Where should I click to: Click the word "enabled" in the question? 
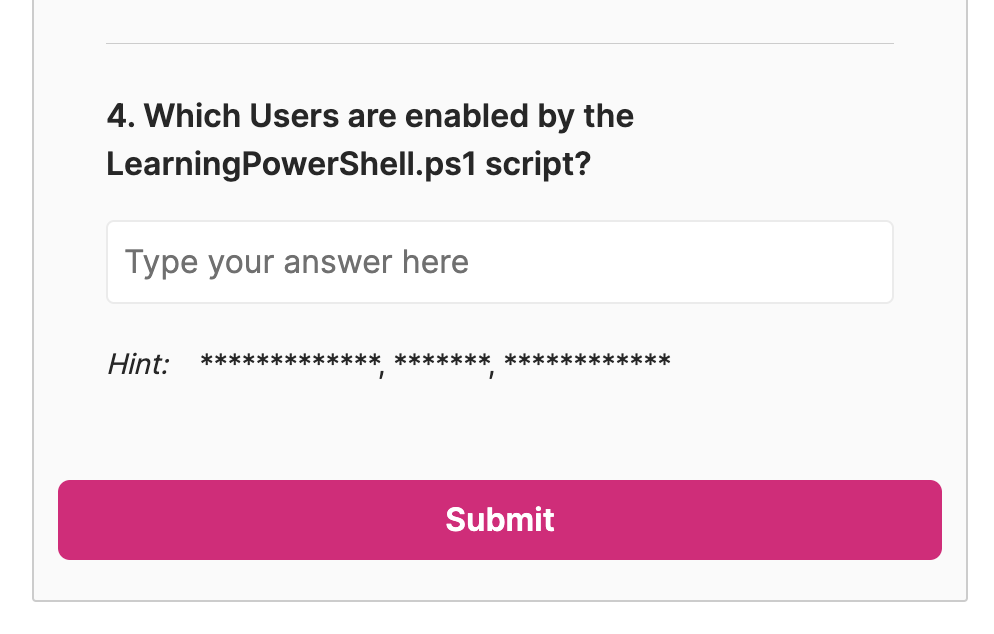(464, 116)
